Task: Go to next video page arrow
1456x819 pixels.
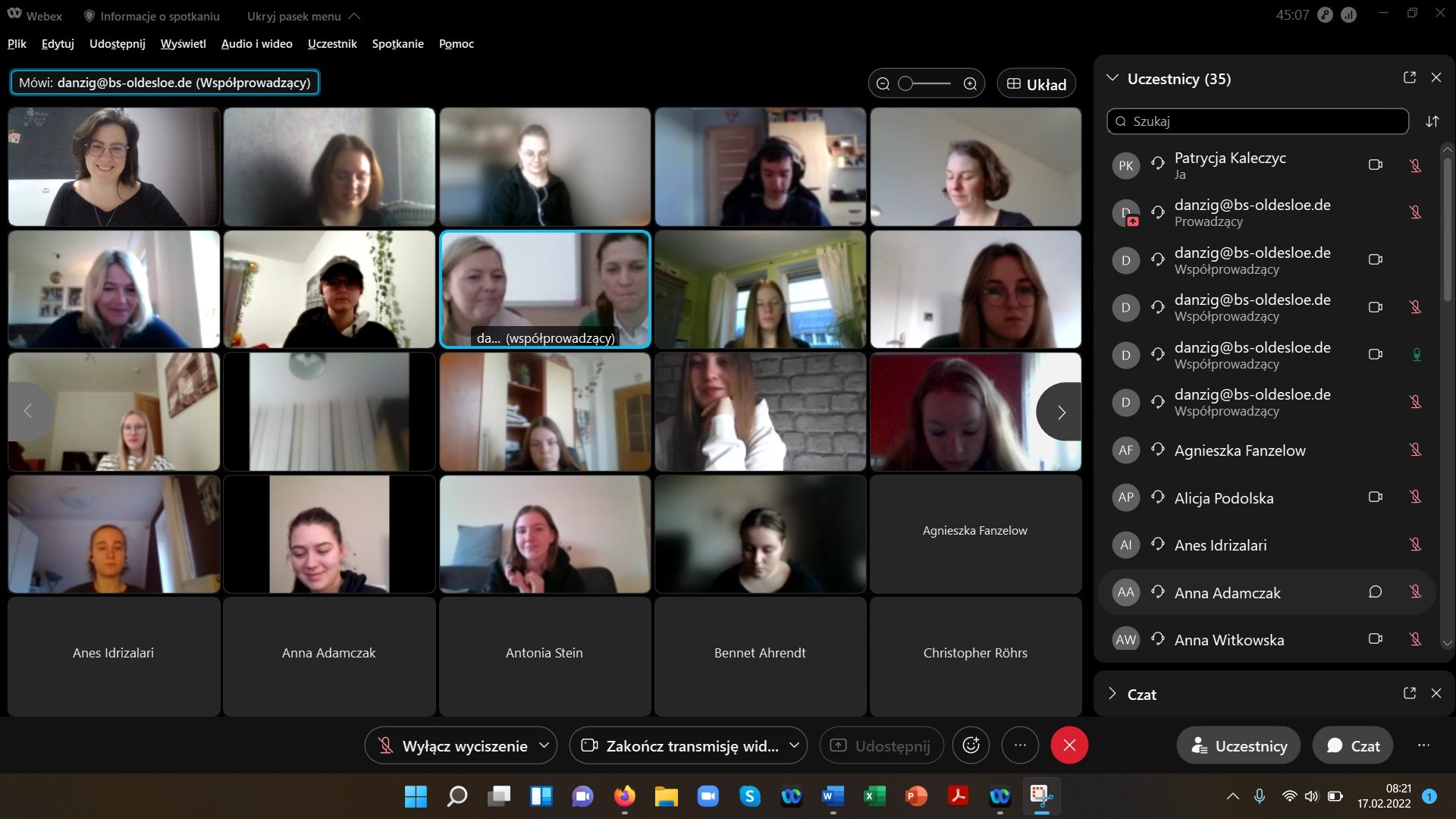Action: click(1060, 412)
